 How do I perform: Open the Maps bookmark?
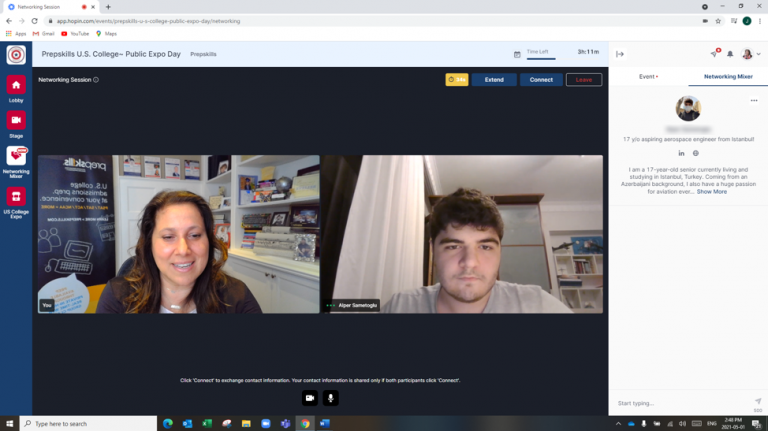(x=106, y=34)
